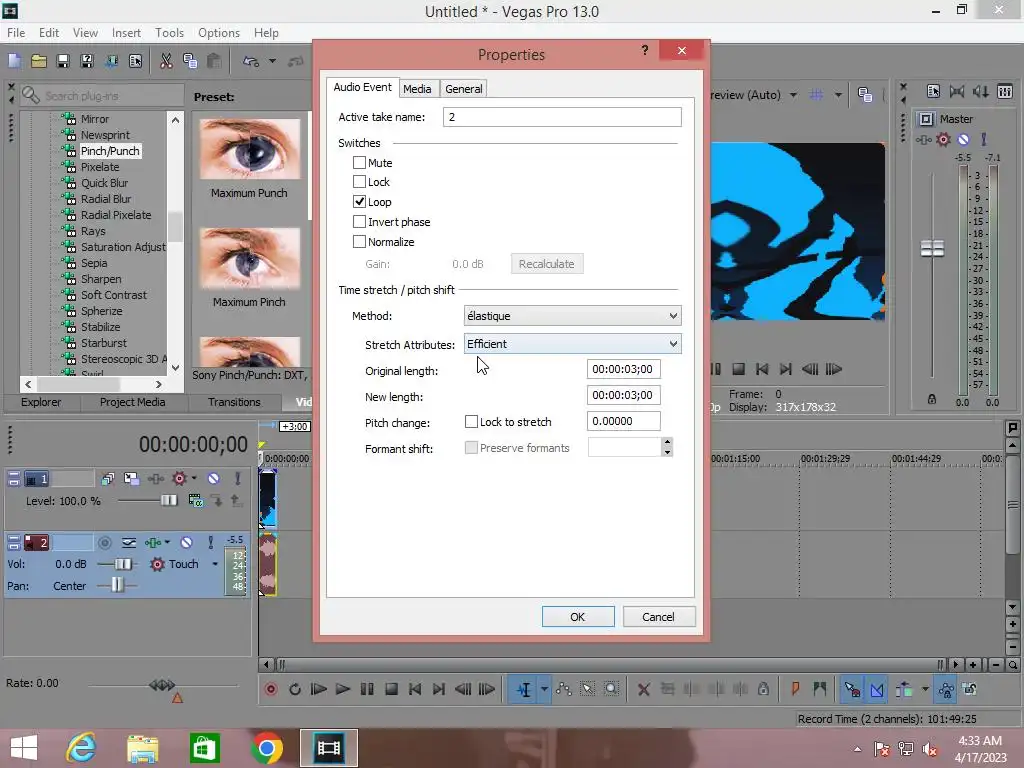The image size is (1024, 768).
Task: Click Arm for Record on audio track 2
Action: click(104, 542)
